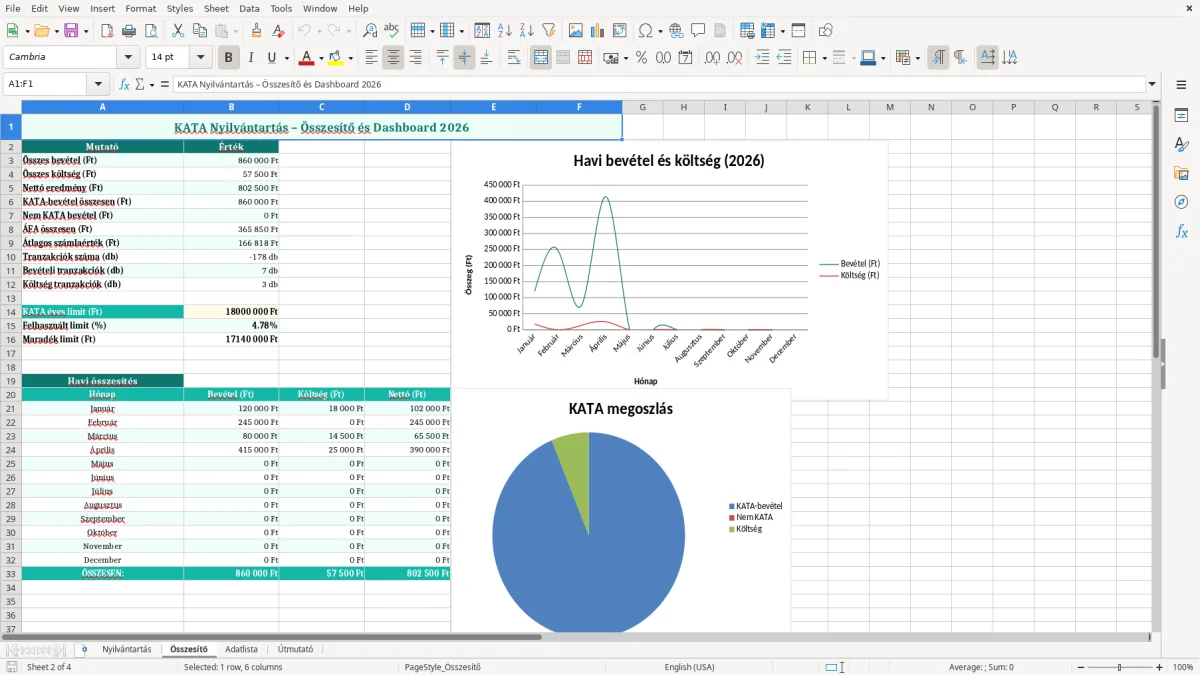
Task: Open the Sidebar Gallery panel
Action: pyautogui.click(x=1181, y=173)
